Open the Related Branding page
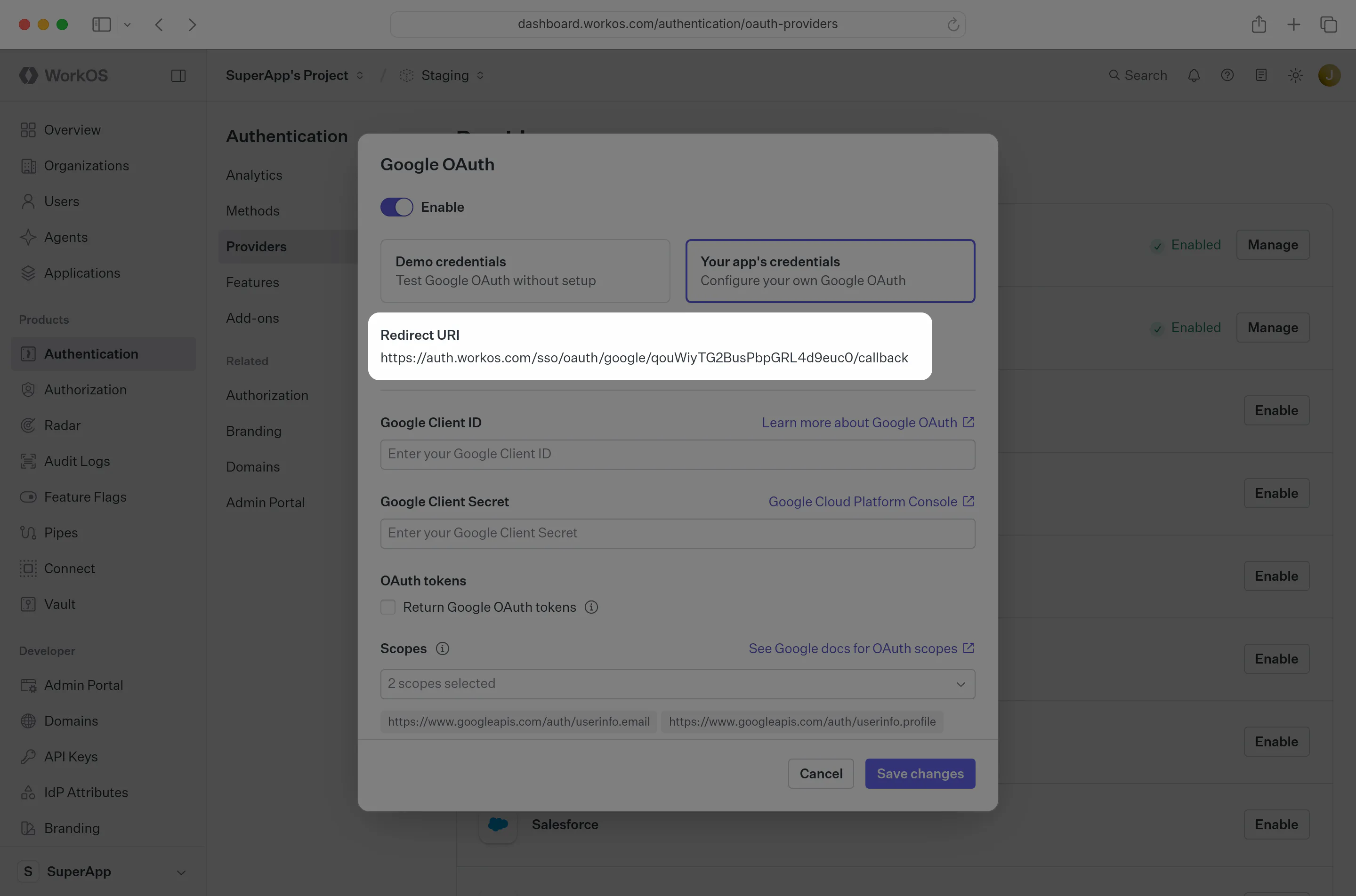Image resolution: width=1356 pixels, height=896 pixels. pos(253,431)
